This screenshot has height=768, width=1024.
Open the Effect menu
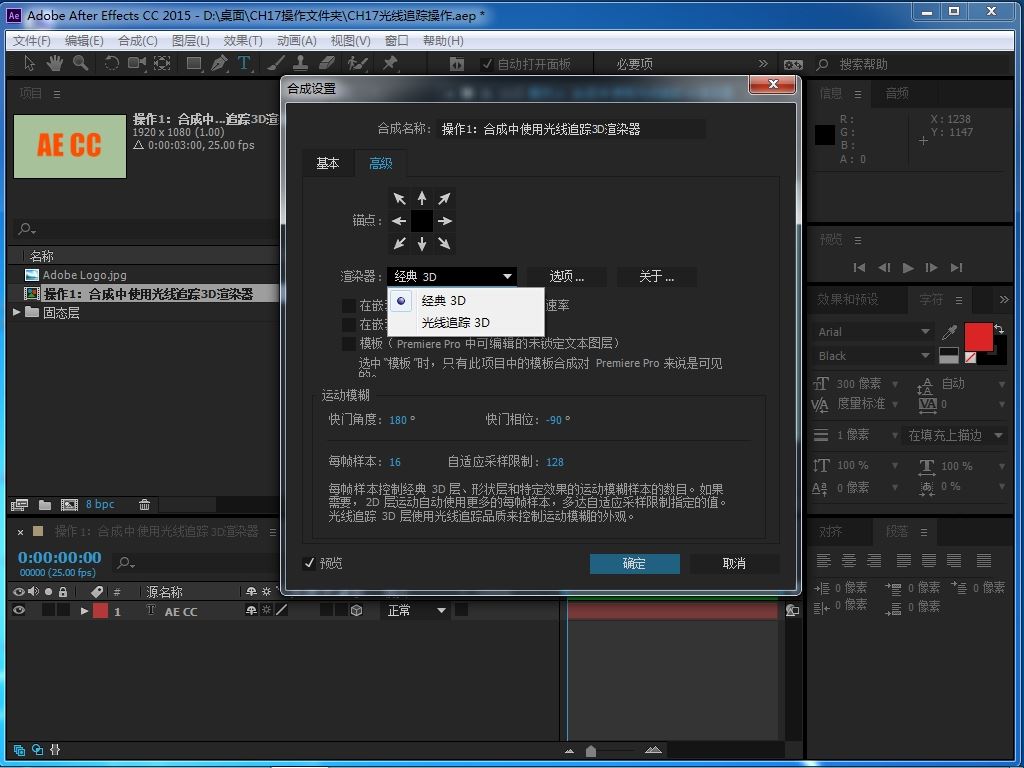pyautogui.click(x=243, y=40)
